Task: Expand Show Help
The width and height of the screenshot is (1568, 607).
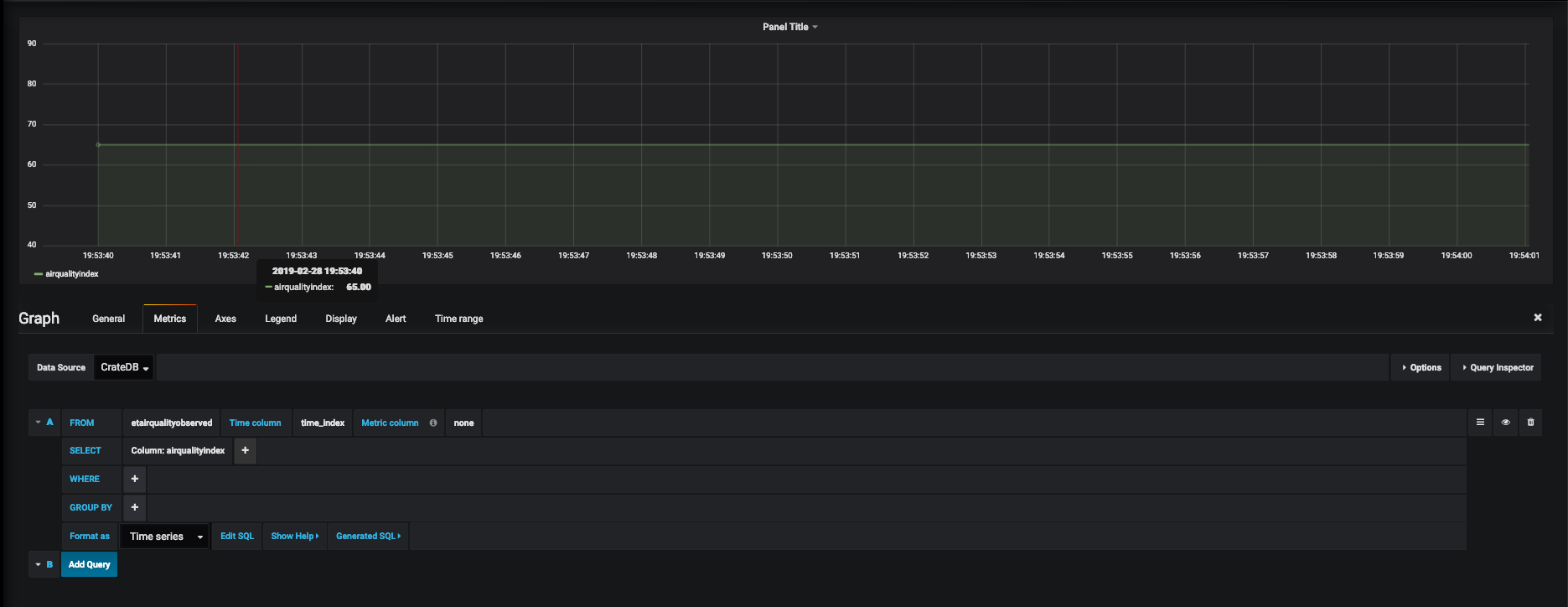Action: pos(294,537)
